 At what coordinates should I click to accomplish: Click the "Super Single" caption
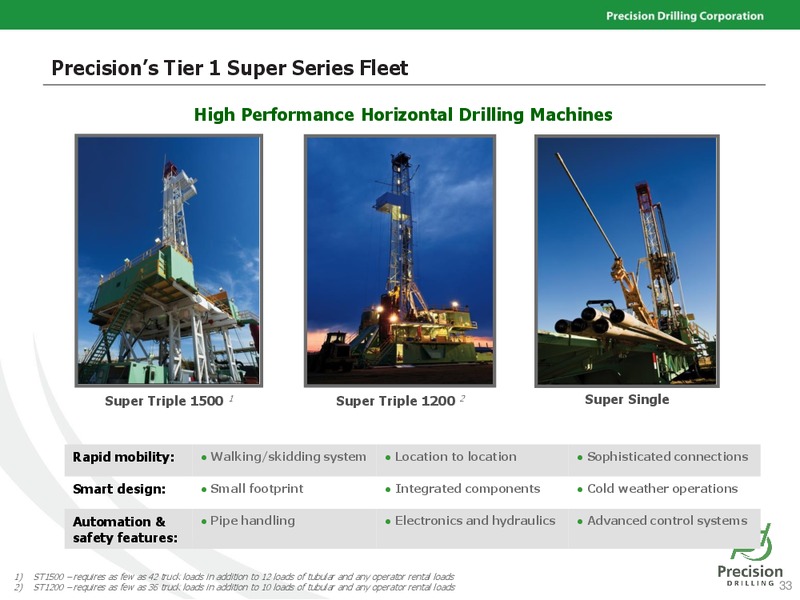click(x=627, y=399)
